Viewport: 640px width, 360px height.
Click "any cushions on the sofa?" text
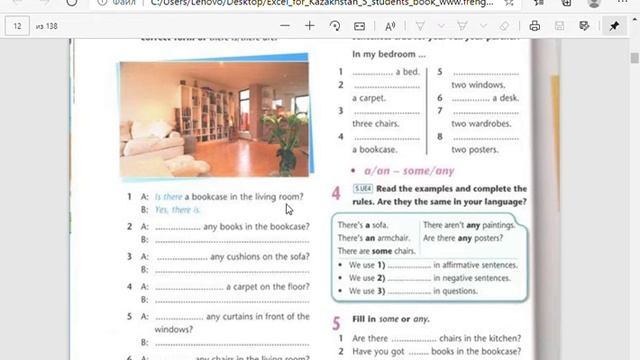pos(260,257)
